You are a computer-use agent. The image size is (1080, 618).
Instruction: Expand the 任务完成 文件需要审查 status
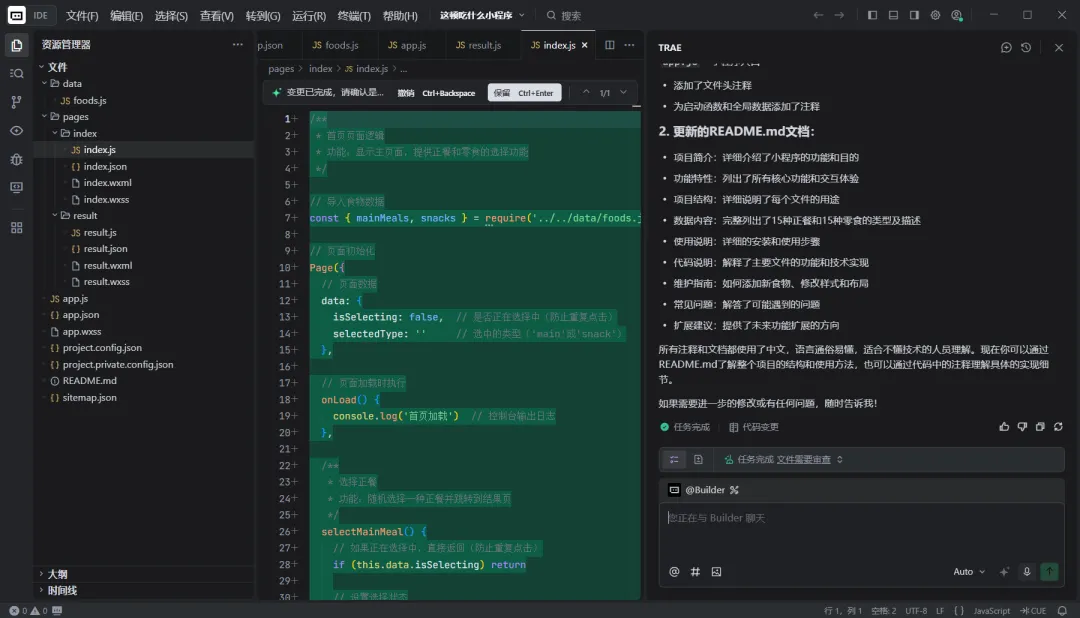click(840, 460)
